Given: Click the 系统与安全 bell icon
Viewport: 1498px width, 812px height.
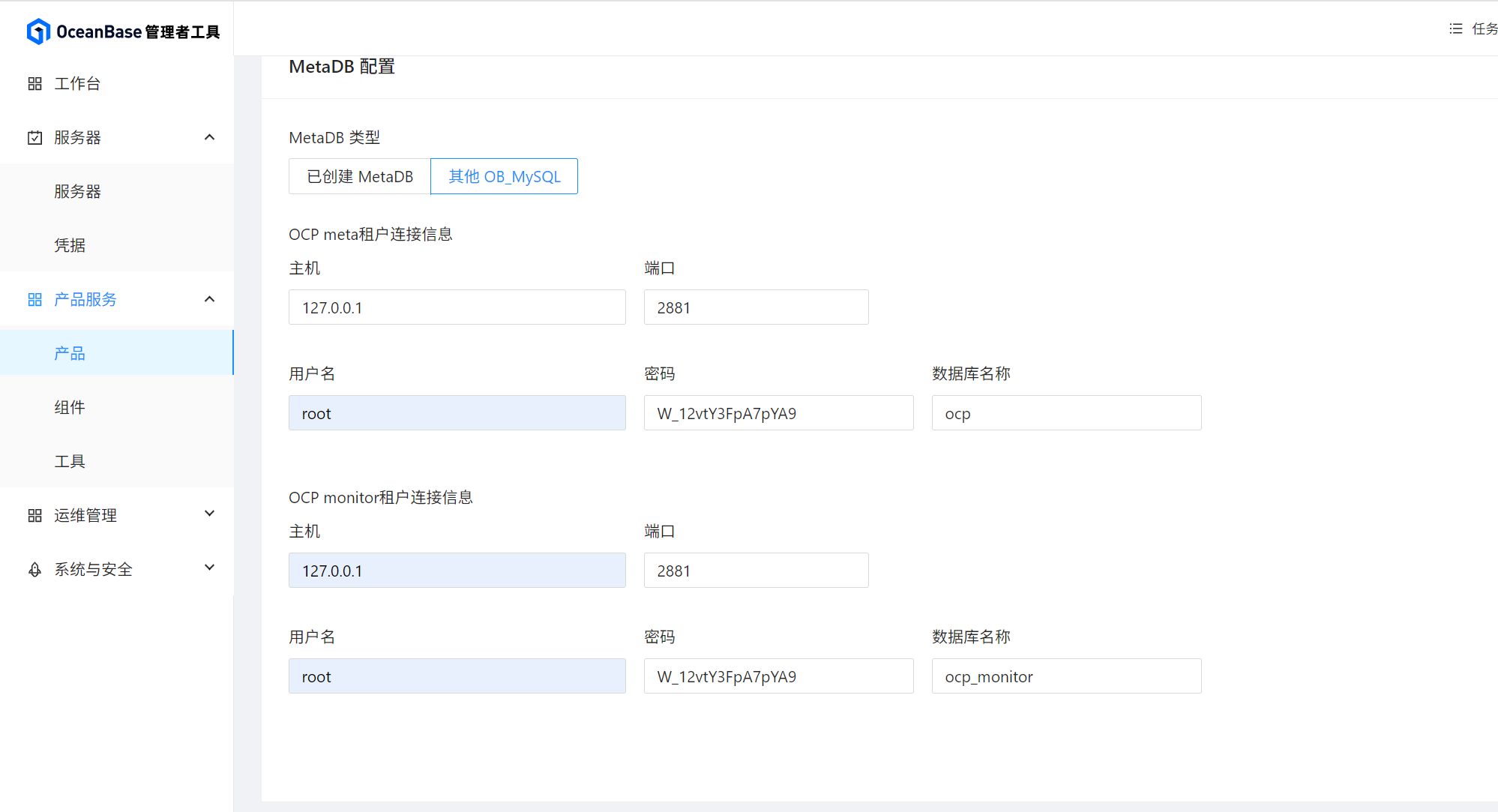Looking at the screenshot, I should 34,569.
